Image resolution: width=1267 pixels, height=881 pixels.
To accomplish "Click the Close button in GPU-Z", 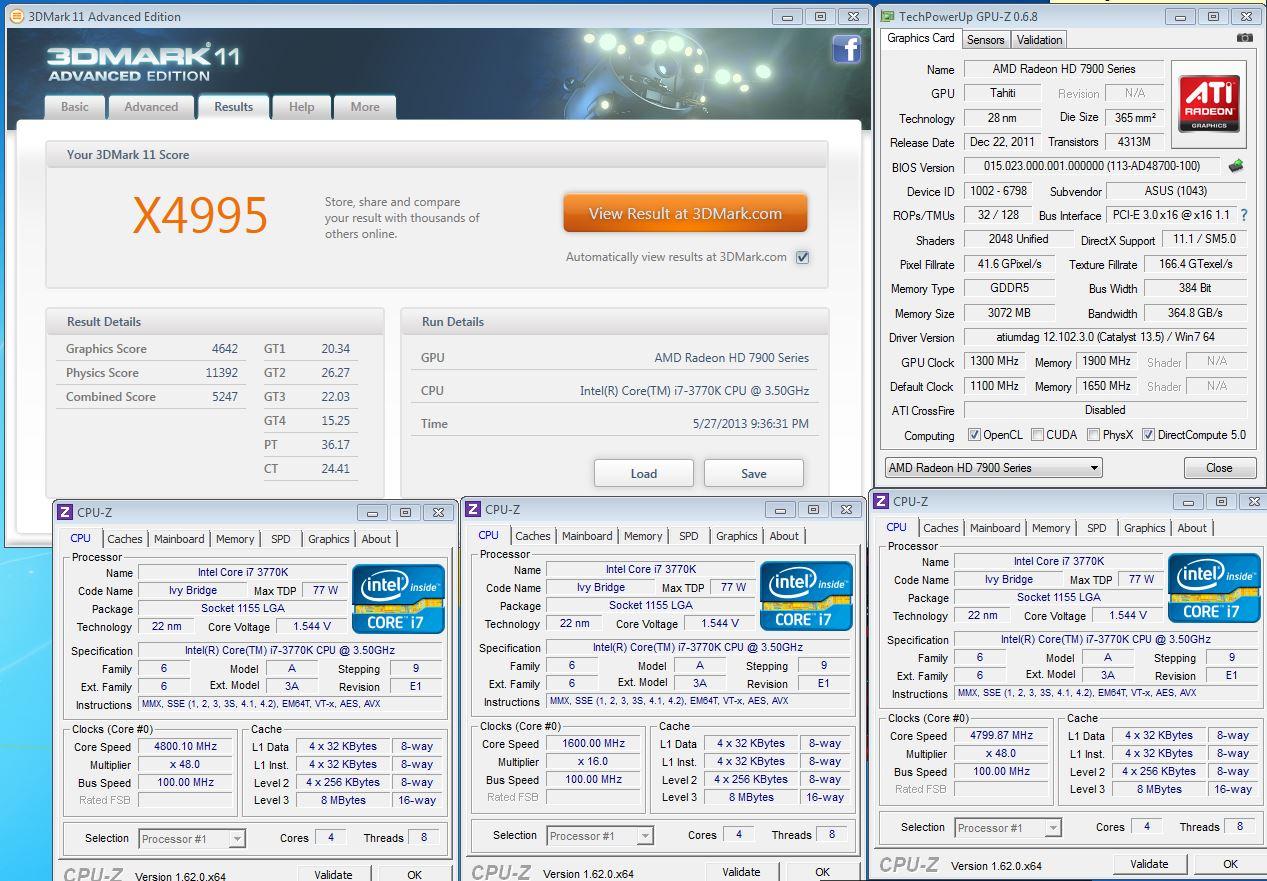I will pyautogui.click(x=1219, y=467).
